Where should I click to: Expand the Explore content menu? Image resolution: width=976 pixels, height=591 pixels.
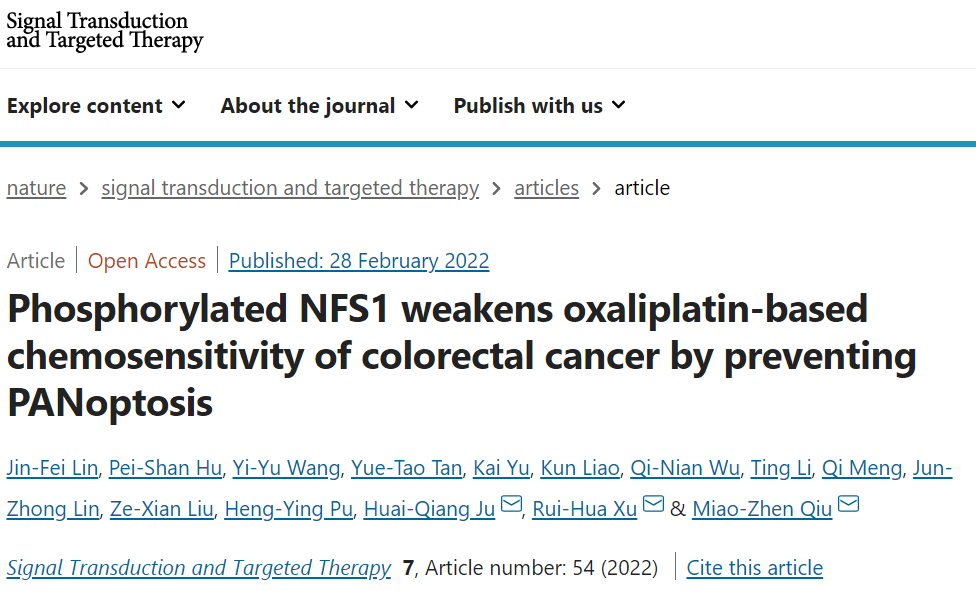[96, 106]
